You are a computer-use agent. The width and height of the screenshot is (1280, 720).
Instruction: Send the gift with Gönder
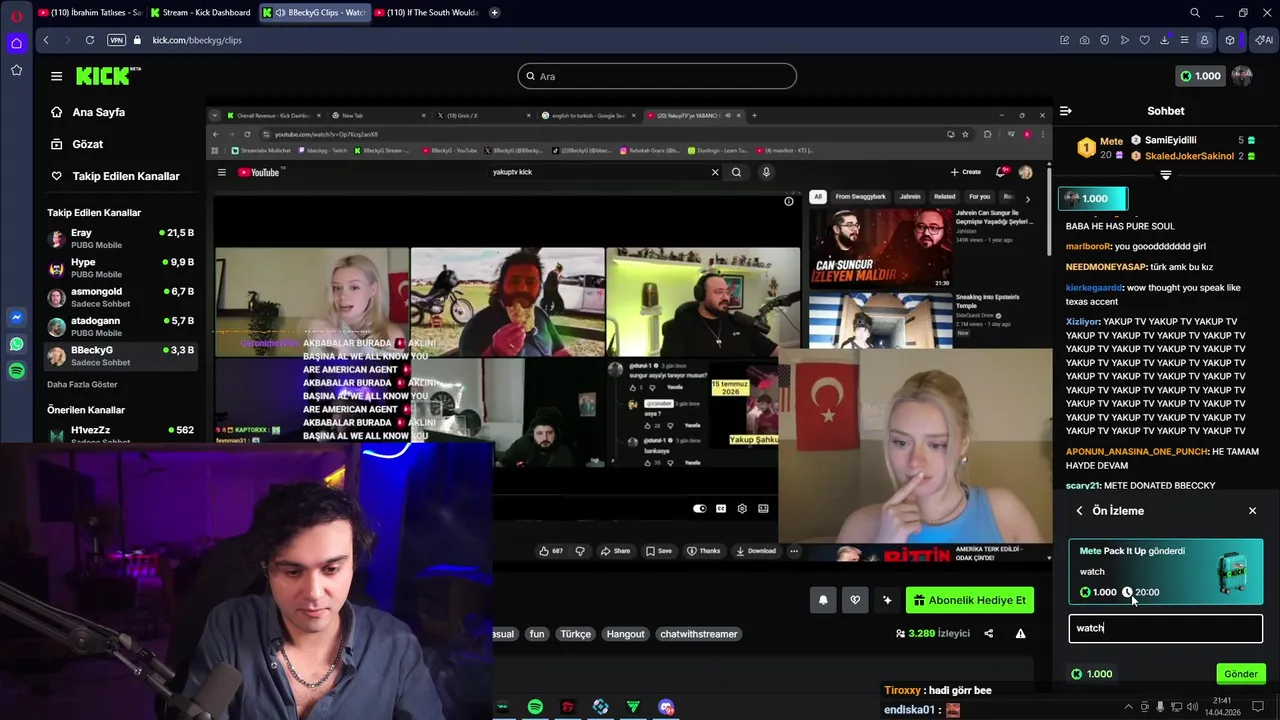tap(1240, 674)
